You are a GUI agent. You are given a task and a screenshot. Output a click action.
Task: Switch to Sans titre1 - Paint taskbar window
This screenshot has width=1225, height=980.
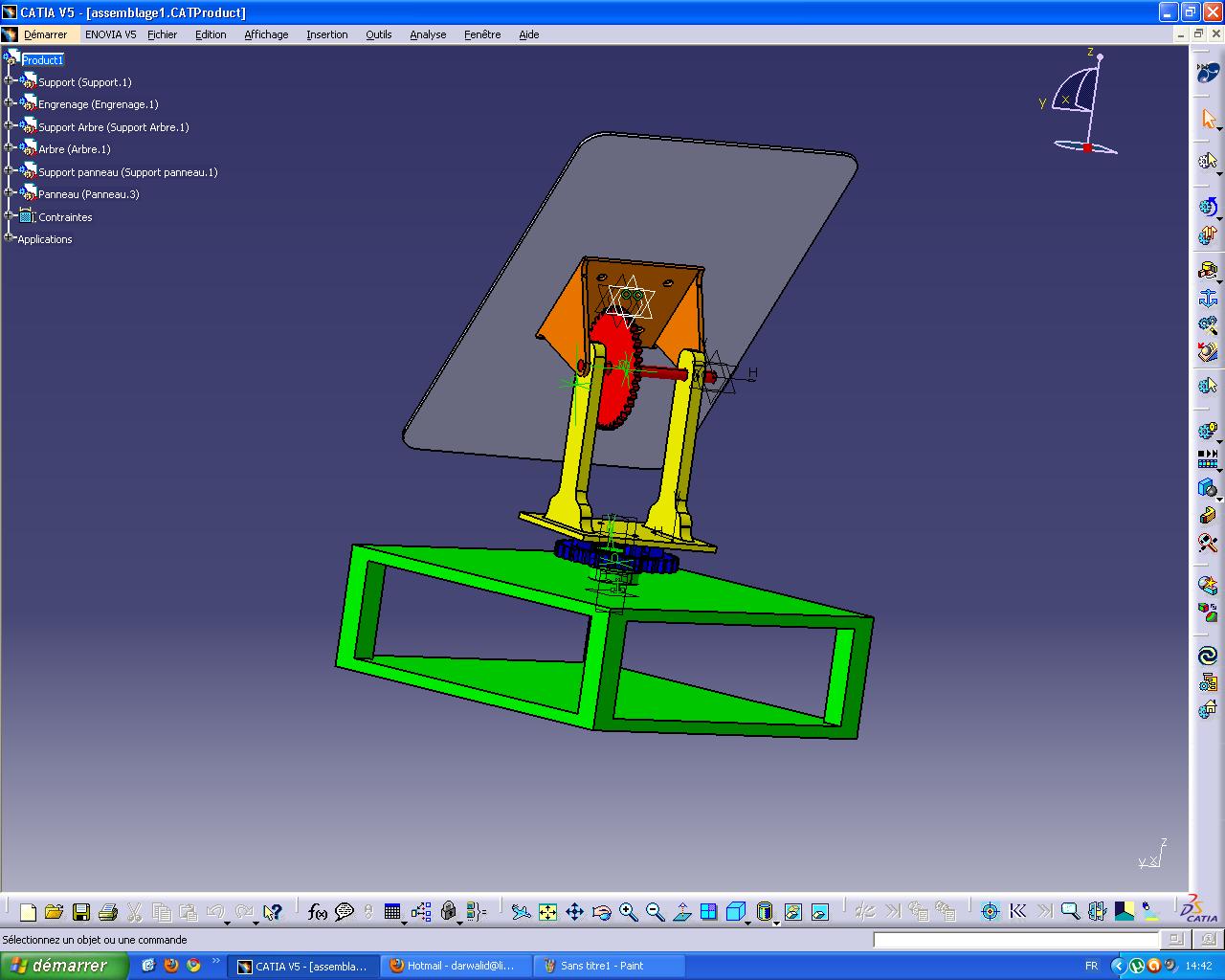[609, 966]
